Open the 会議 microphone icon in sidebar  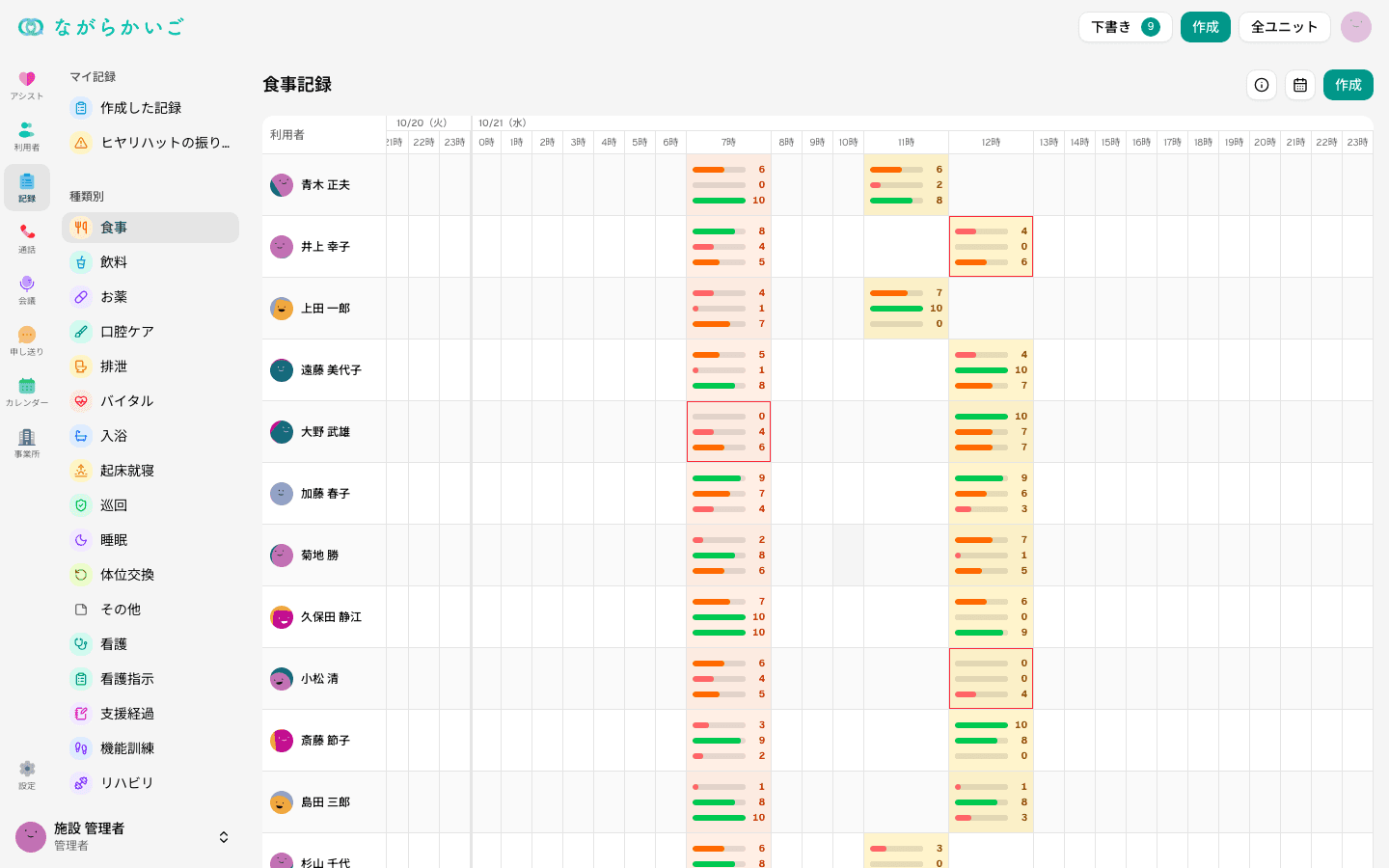[x=27, y=289]
